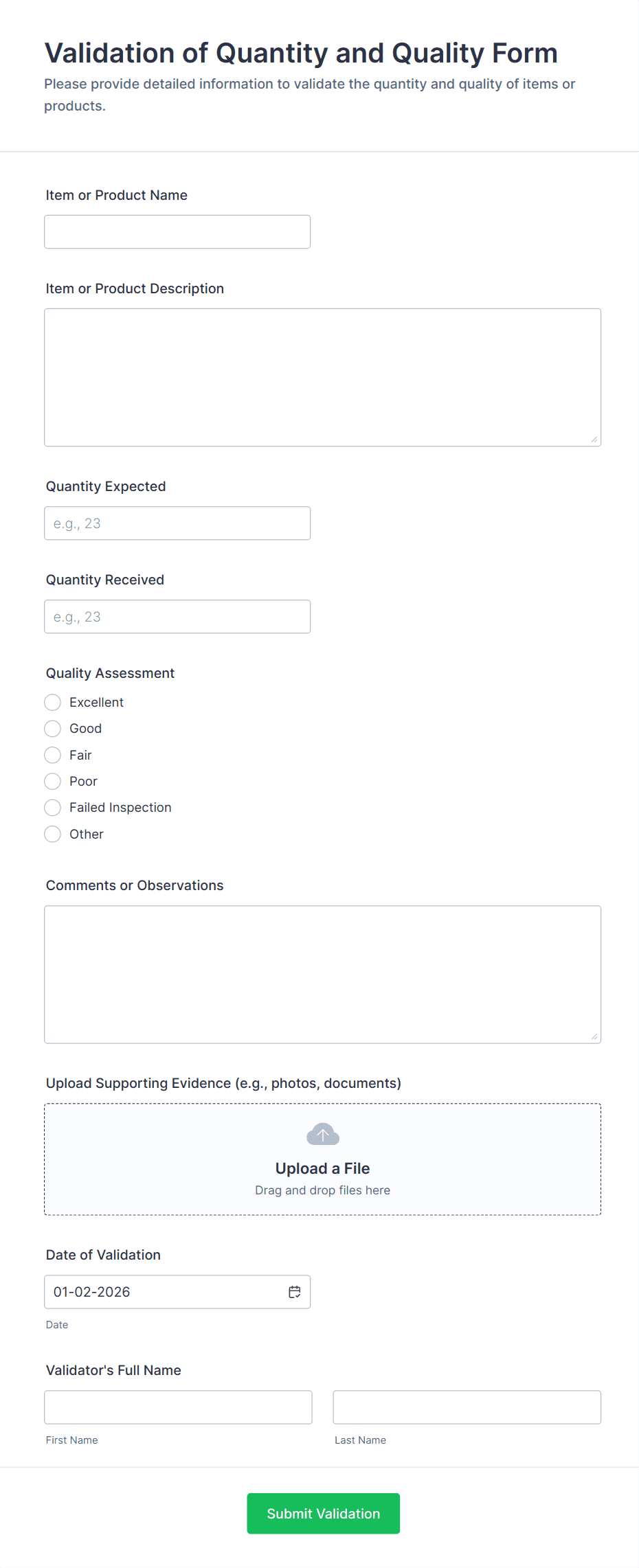Open the calendar date picker icon

click(x=295, y=1292)
